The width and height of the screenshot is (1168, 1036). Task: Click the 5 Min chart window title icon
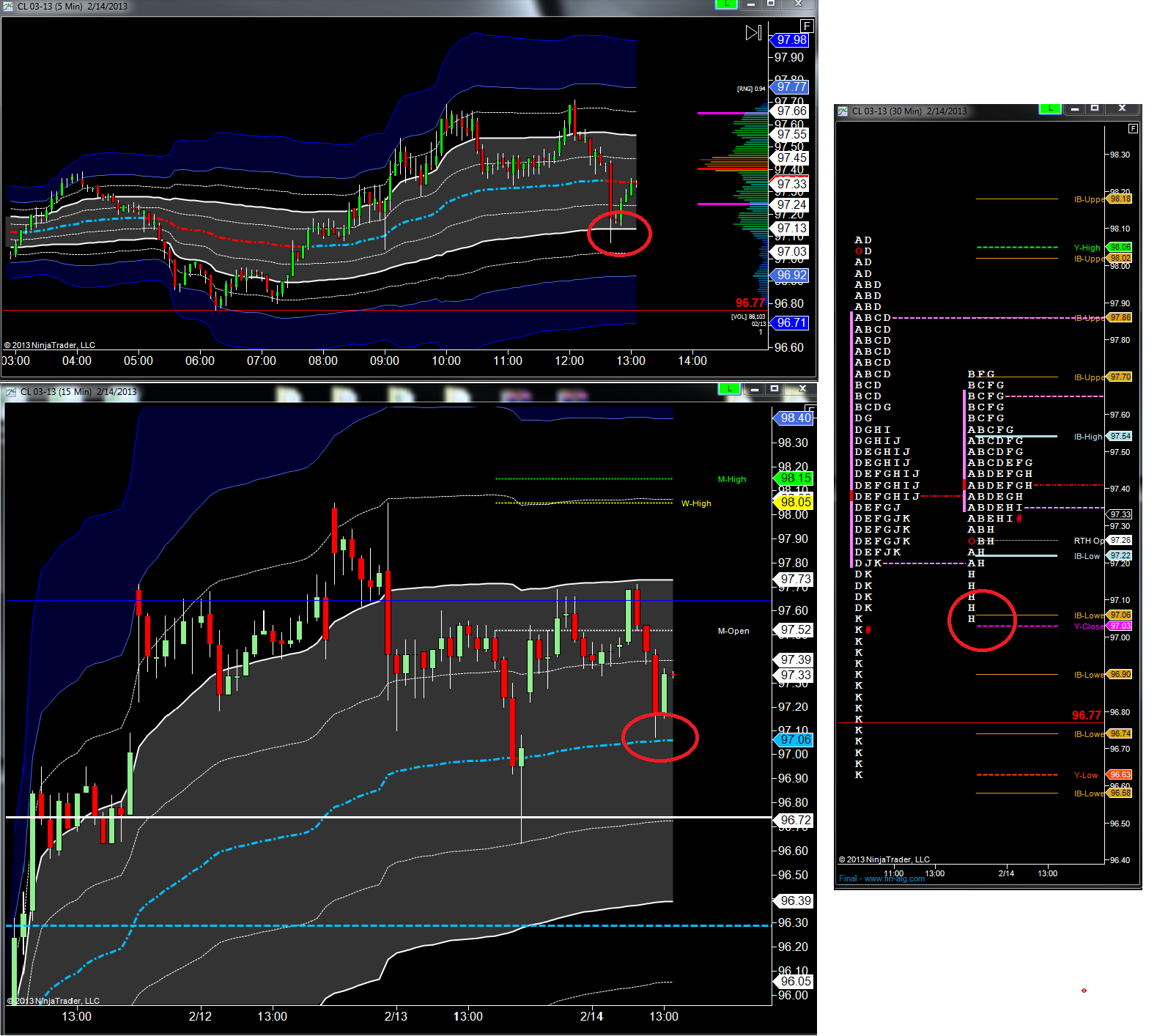8,7
